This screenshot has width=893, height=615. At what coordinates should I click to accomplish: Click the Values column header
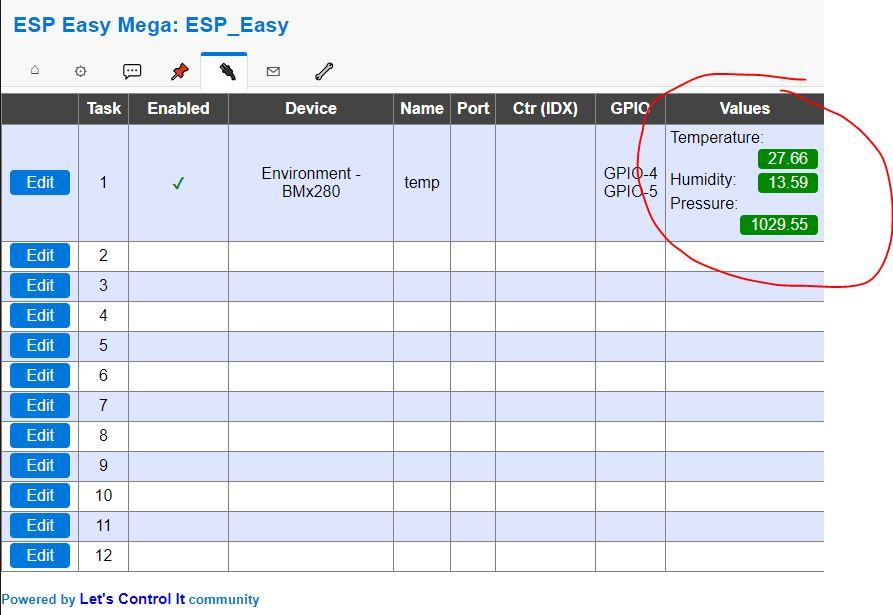pyautogui.click(x=744, y=108)
